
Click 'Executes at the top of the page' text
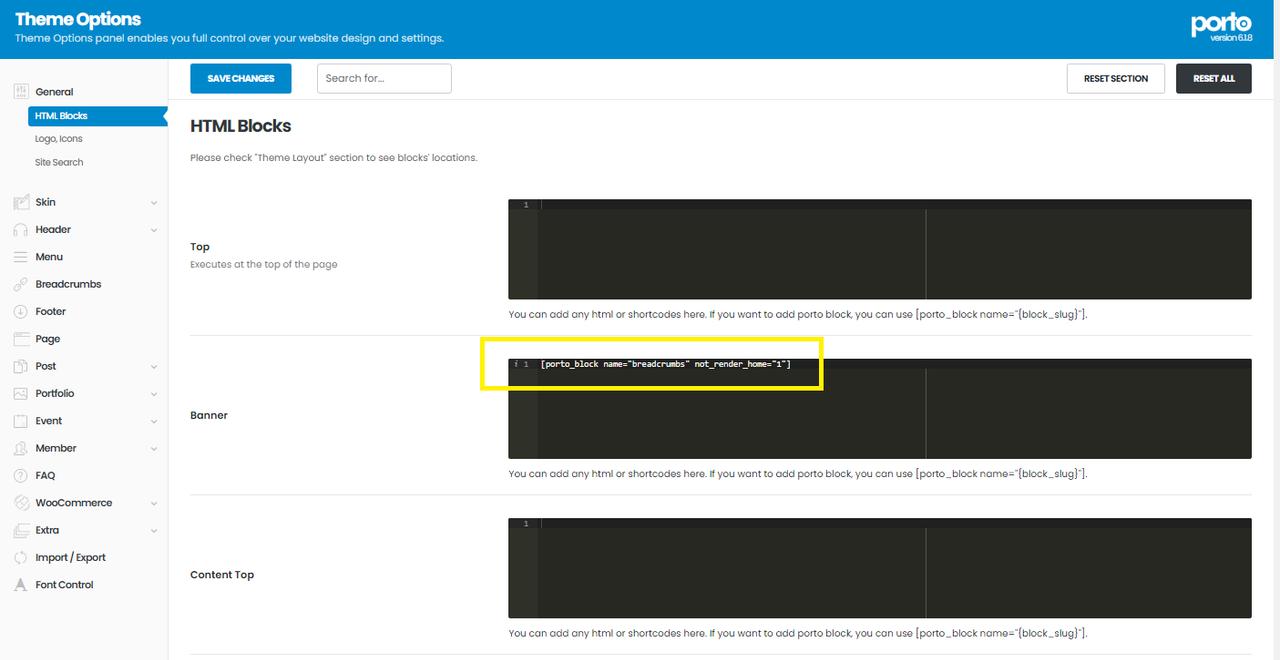[x=264, y=265]
